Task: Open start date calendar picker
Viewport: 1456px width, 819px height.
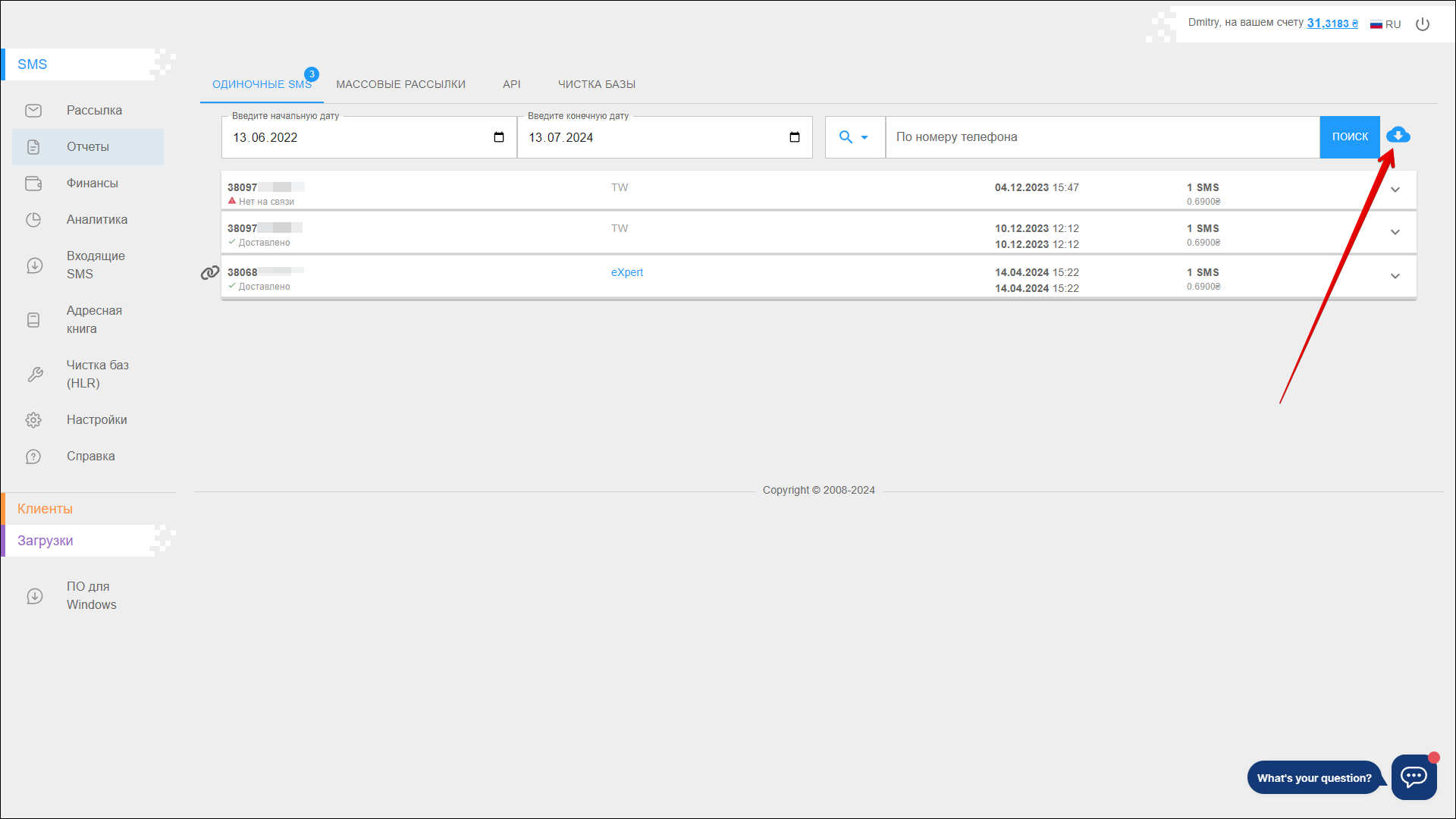Action: [x=499, y=137]
